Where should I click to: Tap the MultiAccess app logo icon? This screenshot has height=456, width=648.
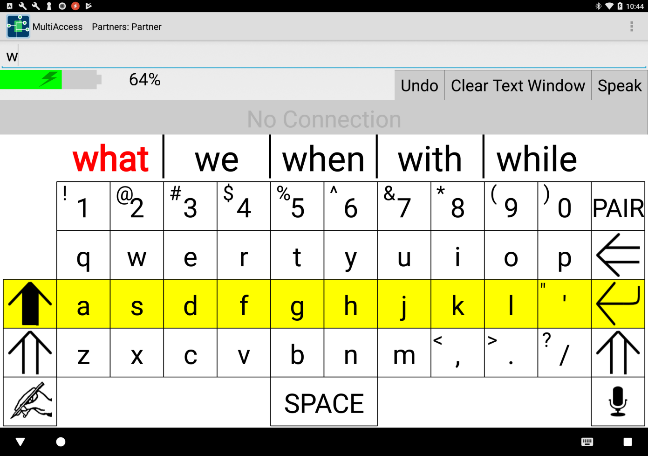point(18,27)
